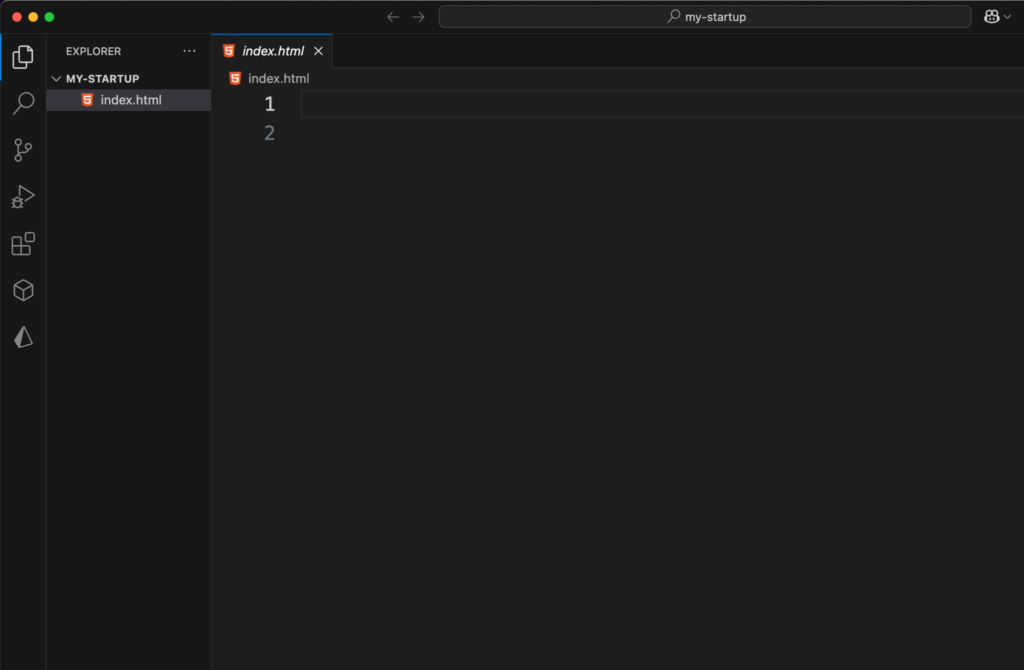The height and width of the screenshot is (670, 1024).
Task: Open the Source Control view
Action: coord(23,150)
